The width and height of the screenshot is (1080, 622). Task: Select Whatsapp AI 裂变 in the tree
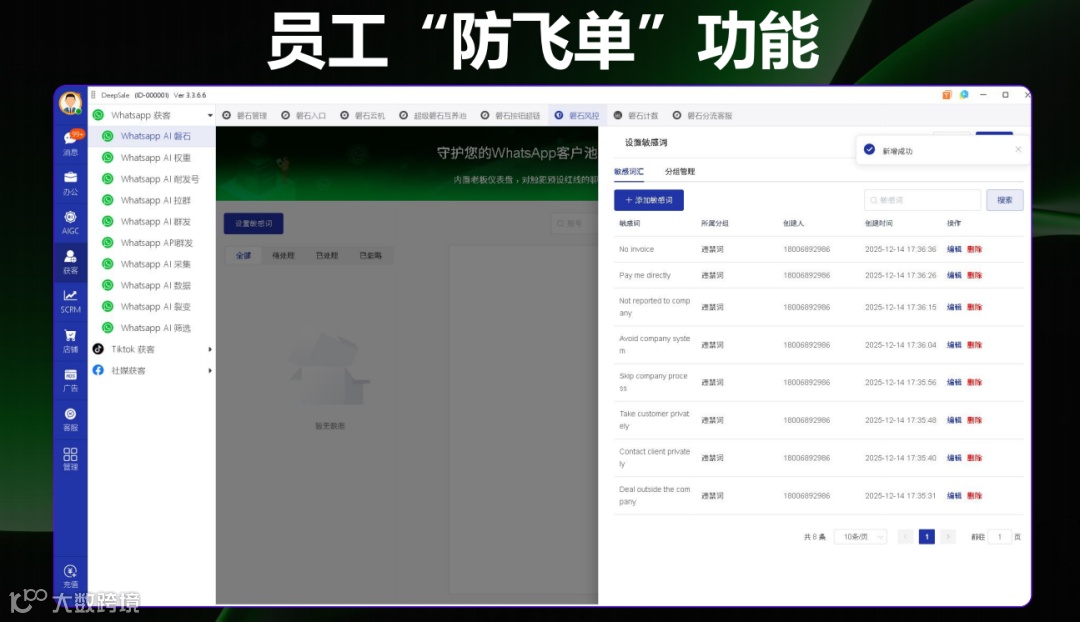click(152, 307)
